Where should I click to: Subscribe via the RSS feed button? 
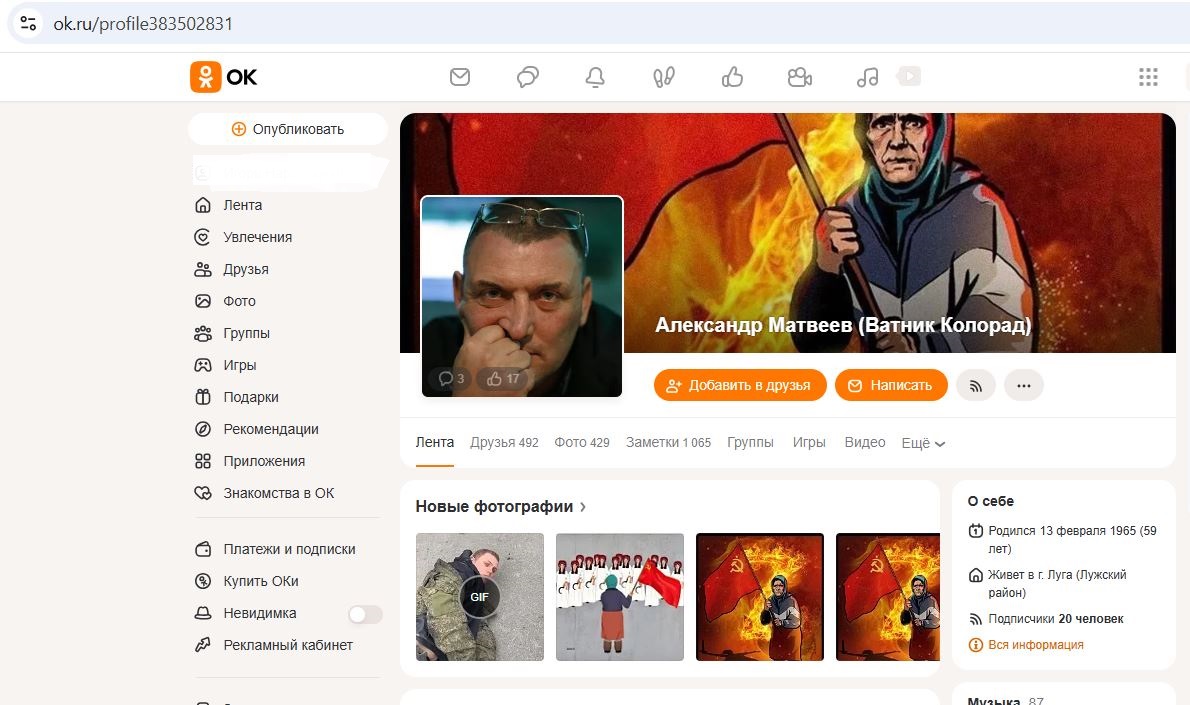[x=976, y=386]
